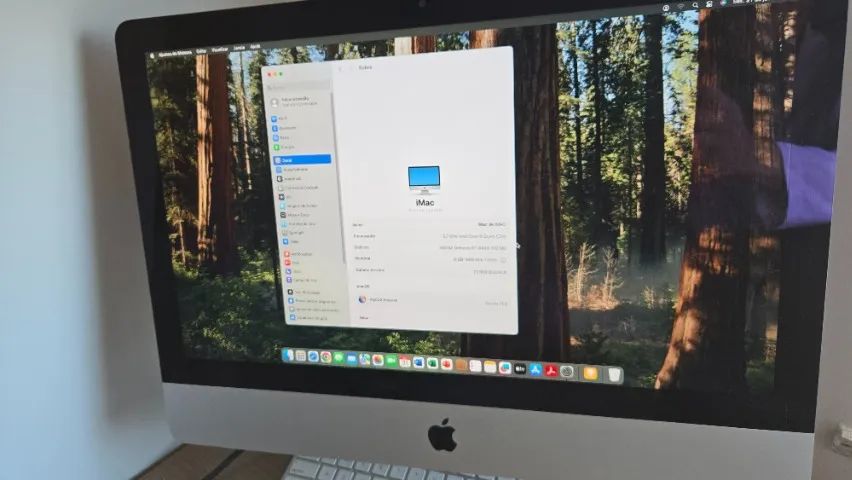Click the iMac computer image

click(424, 180)
